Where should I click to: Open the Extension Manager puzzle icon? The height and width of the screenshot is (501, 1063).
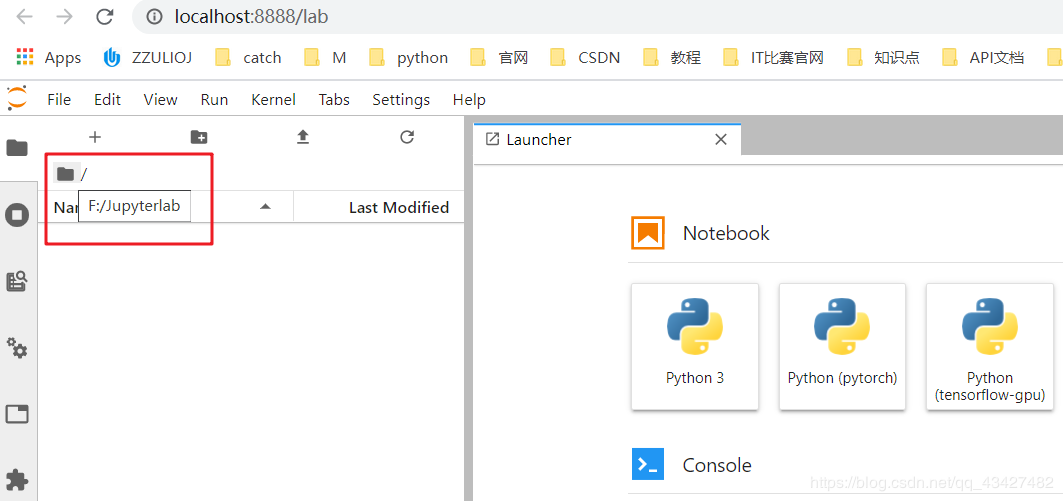[x=17, y=479]
